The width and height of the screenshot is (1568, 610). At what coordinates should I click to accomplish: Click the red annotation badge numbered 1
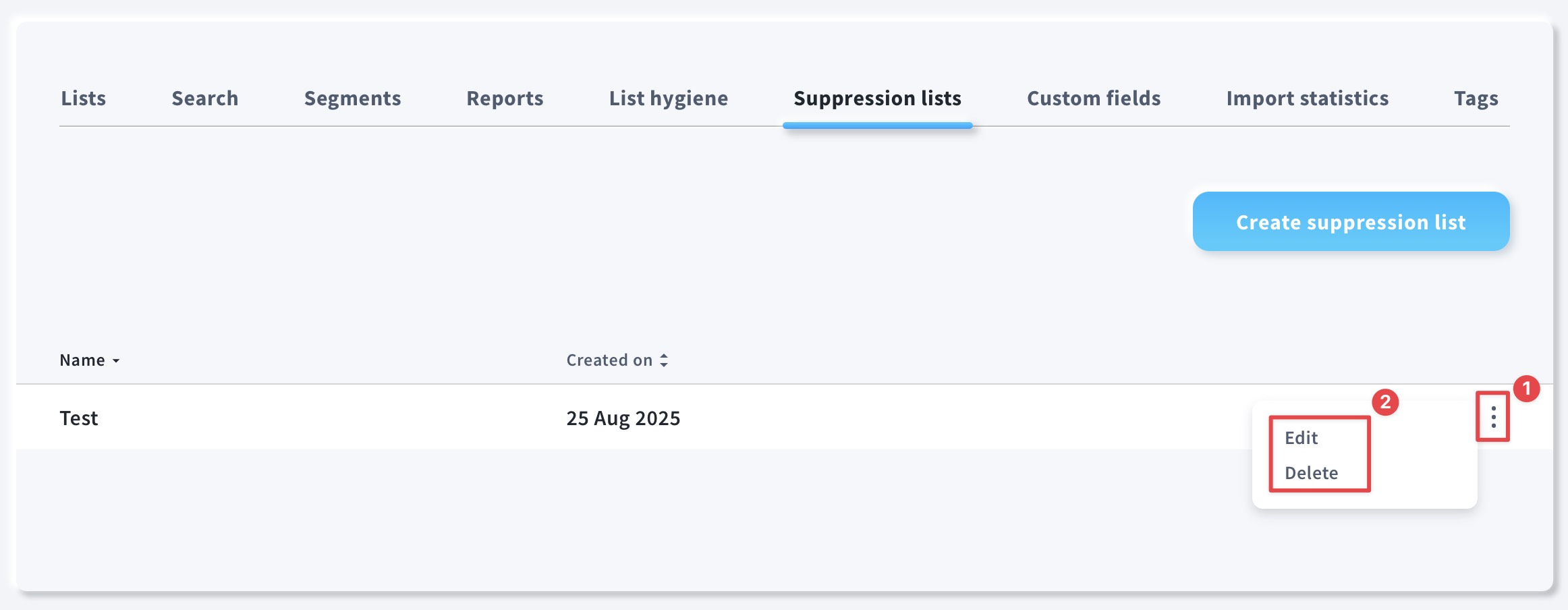click(1526, 389)
